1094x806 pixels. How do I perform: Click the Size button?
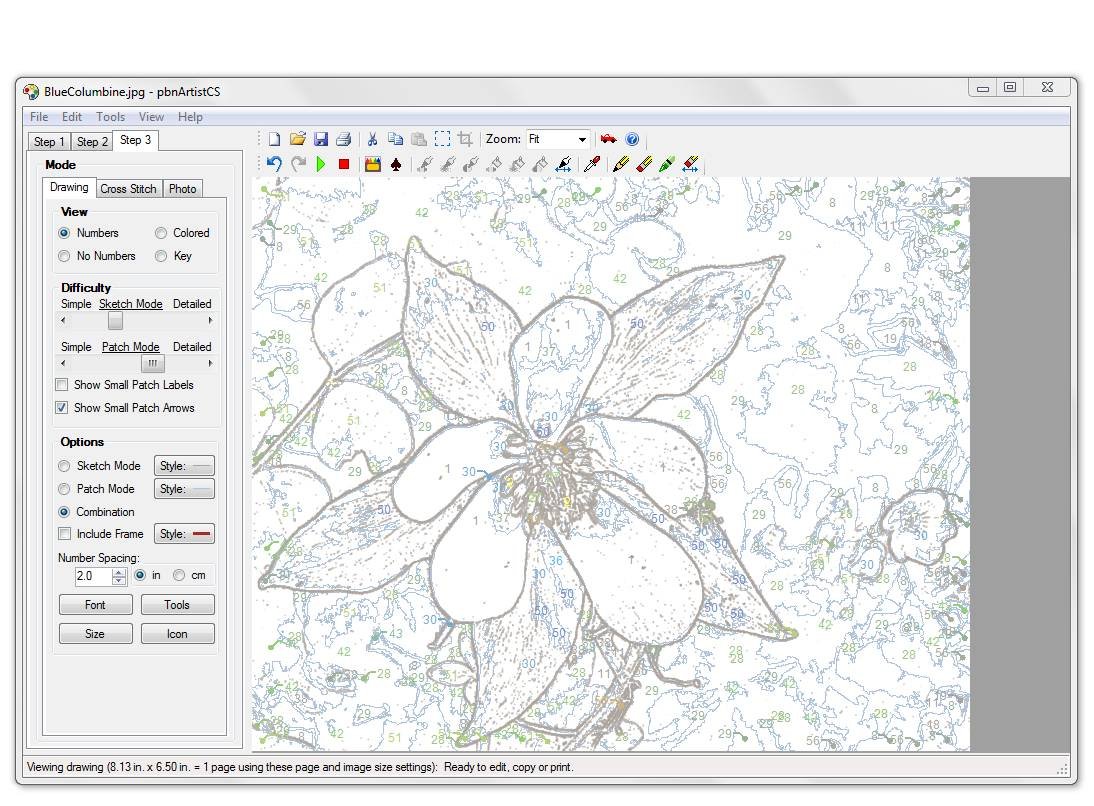(x=95, y=634)
